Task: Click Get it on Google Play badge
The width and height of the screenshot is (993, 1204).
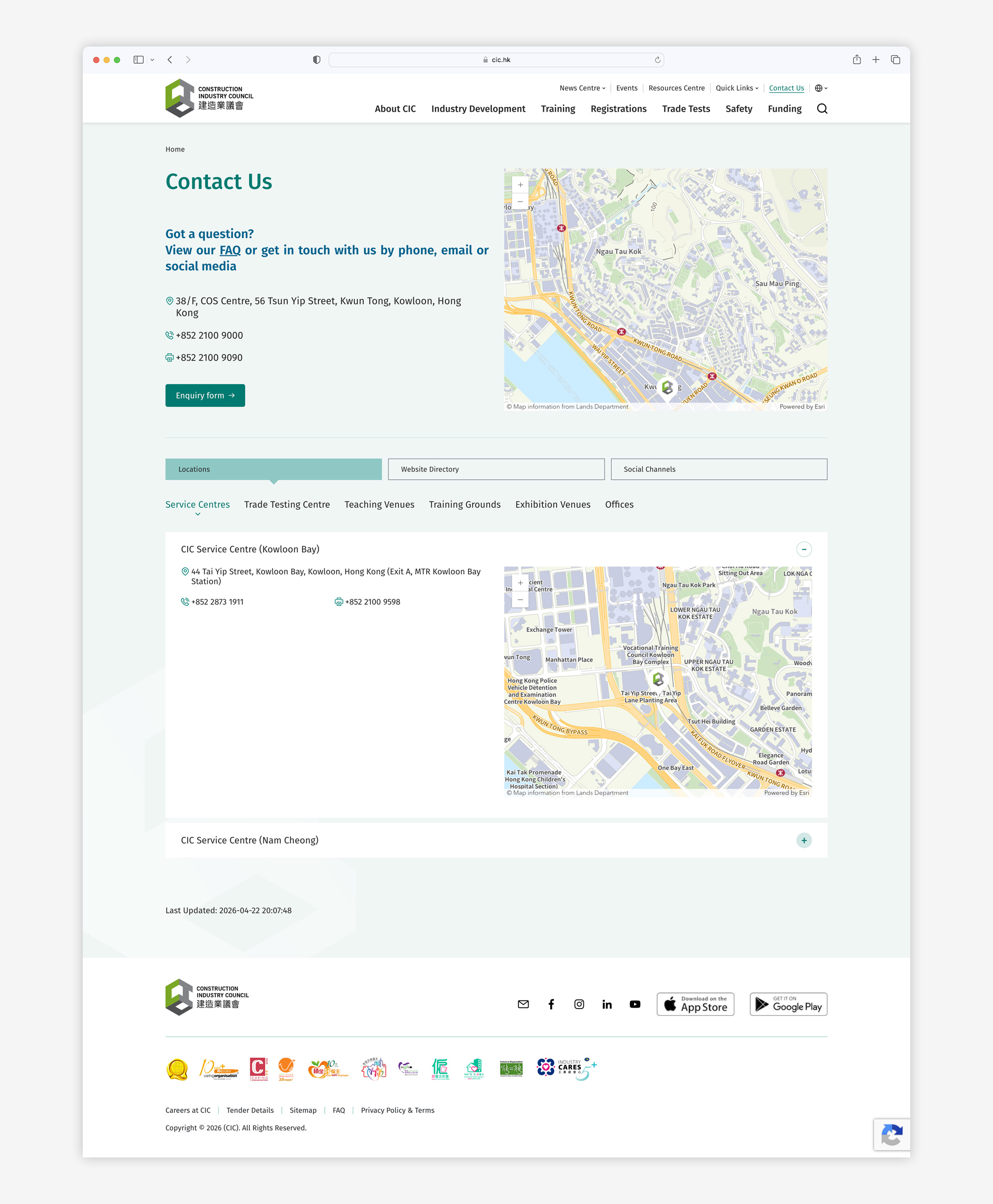Action: pos(789,1004)
